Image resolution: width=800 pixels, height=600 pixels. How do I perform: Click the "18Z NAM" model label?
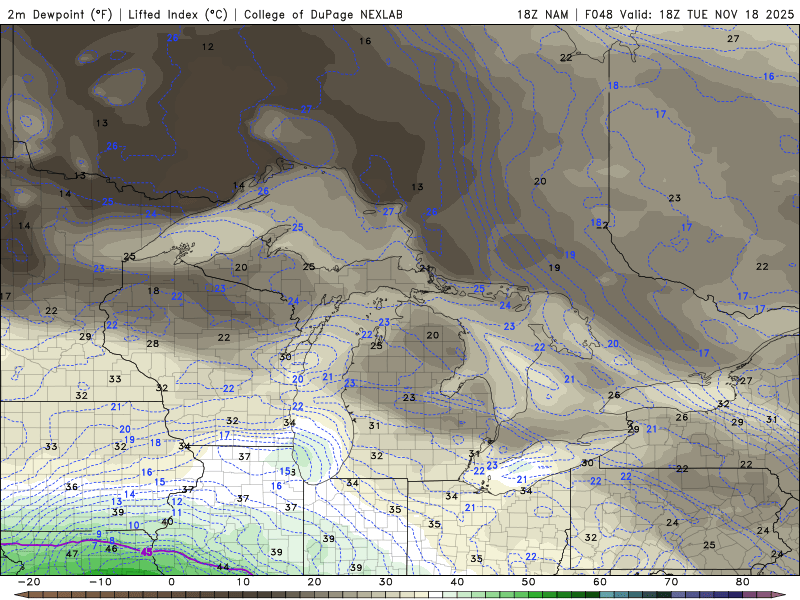(x=542, y=15)
